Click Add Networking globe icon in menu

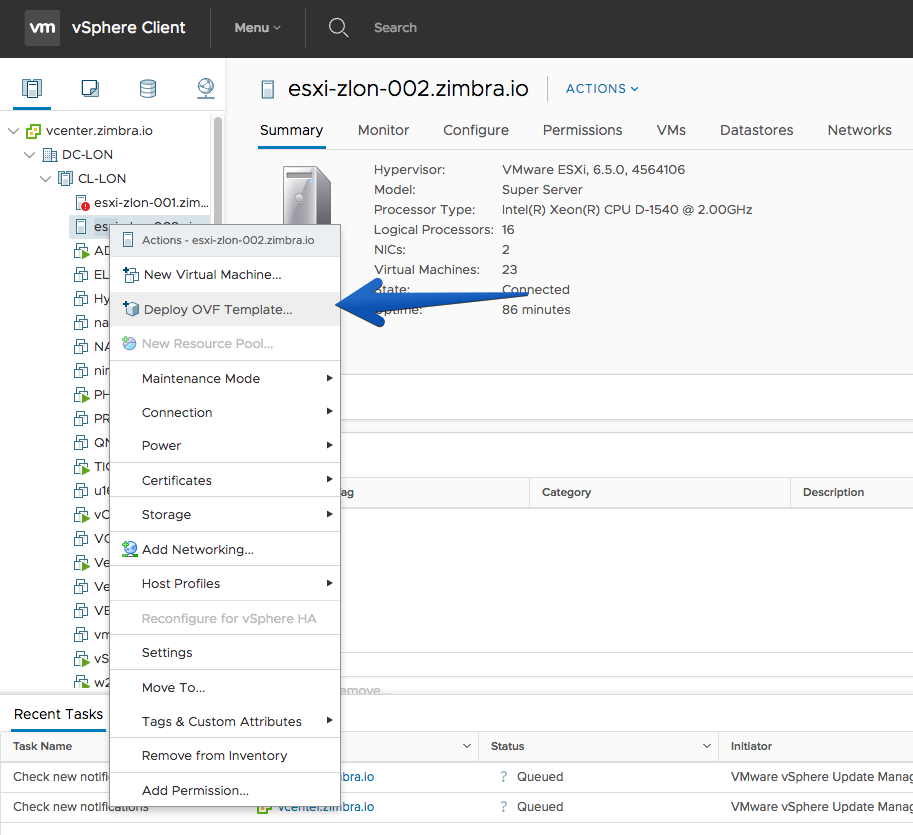click(x=129, y=549)
